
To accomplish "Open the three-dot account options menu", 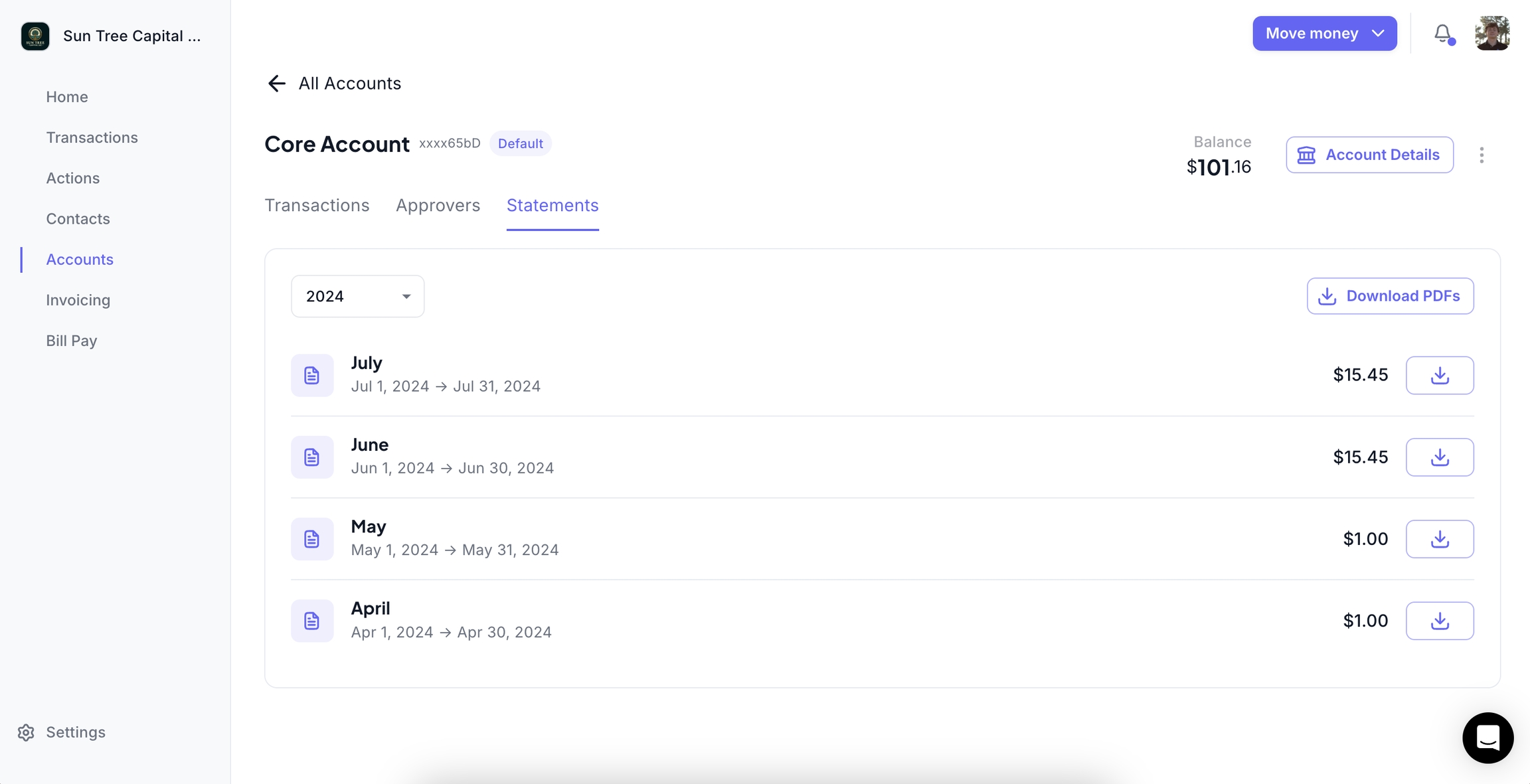I will point(1482,155).
